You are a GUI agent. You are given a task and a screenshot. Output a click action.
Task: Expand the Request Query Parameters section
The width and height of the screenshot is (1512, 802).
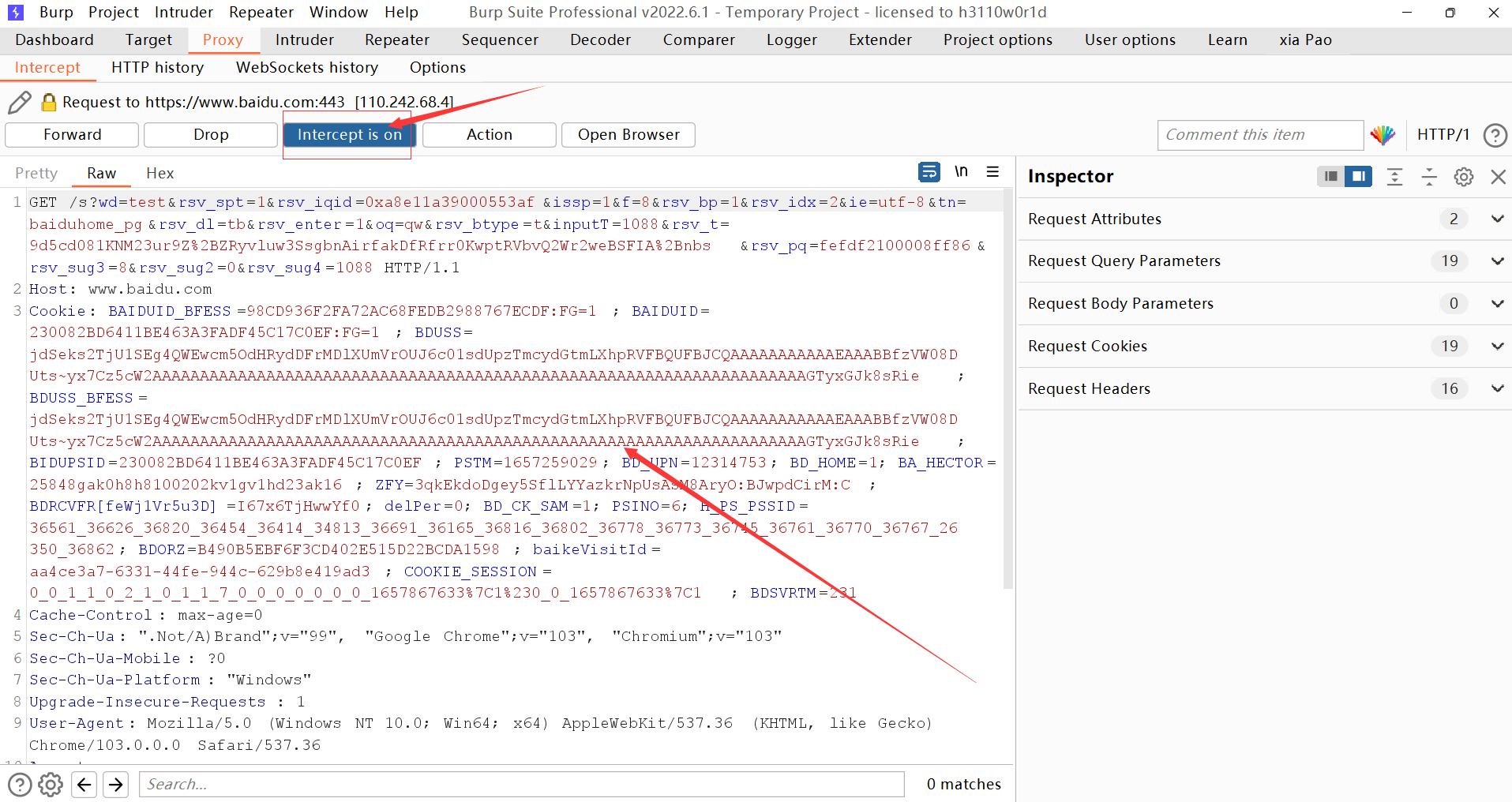point(1497,261)
